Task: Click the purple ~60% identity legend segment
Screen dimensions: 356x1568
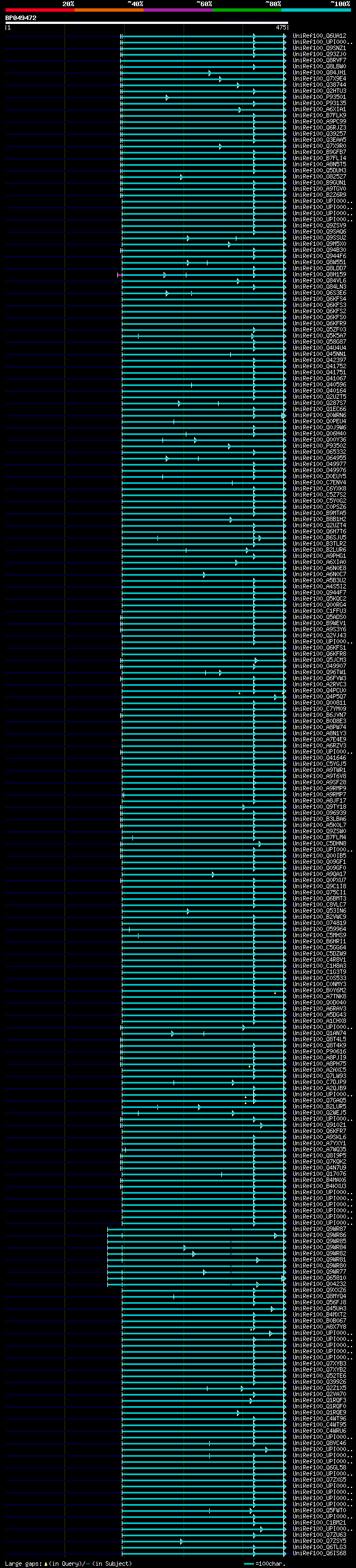Action: click(177, 10)
